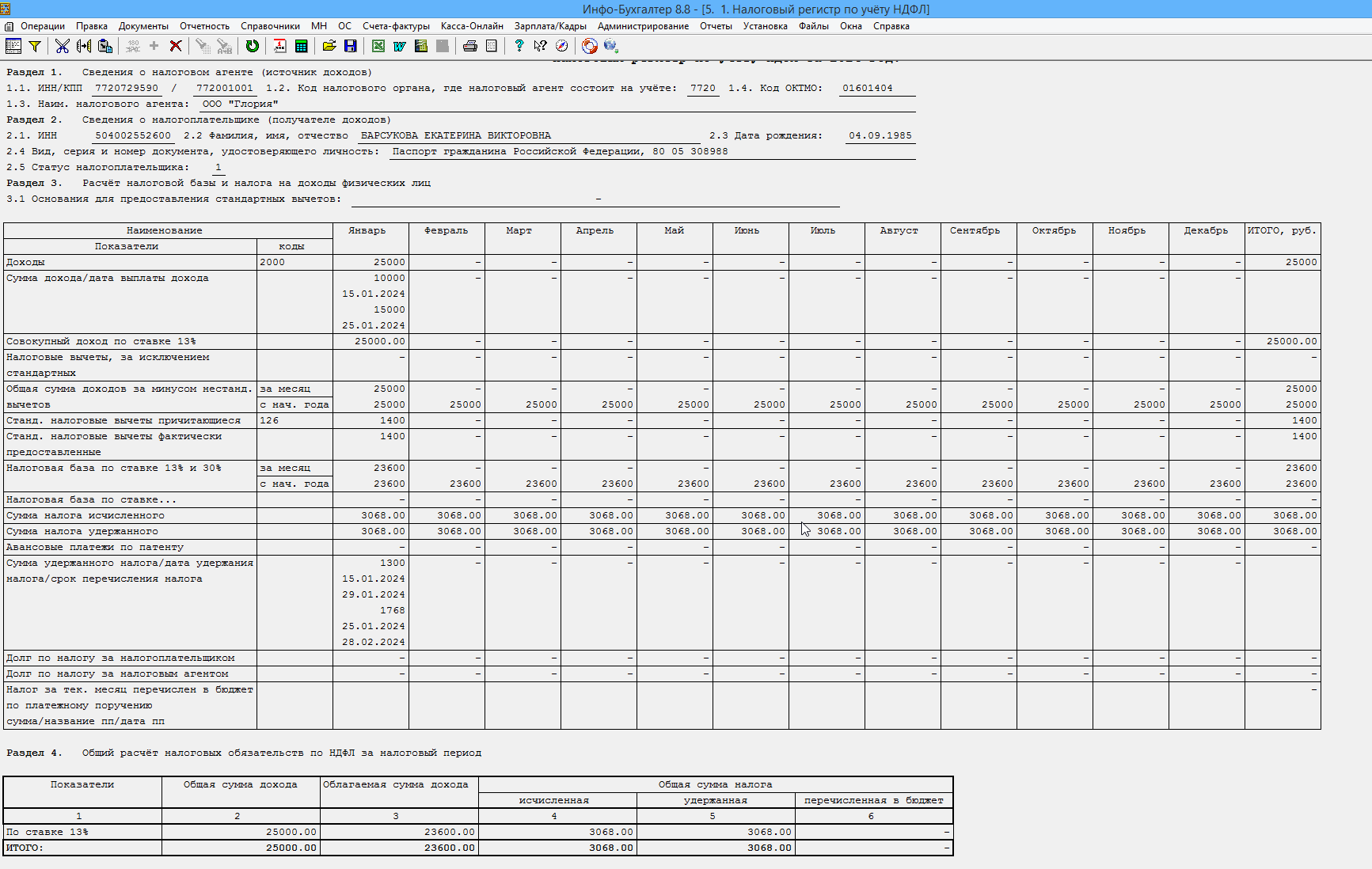Click the grey plus add icon
Viewport: 1372px width, 869px height.
point(154,46)
